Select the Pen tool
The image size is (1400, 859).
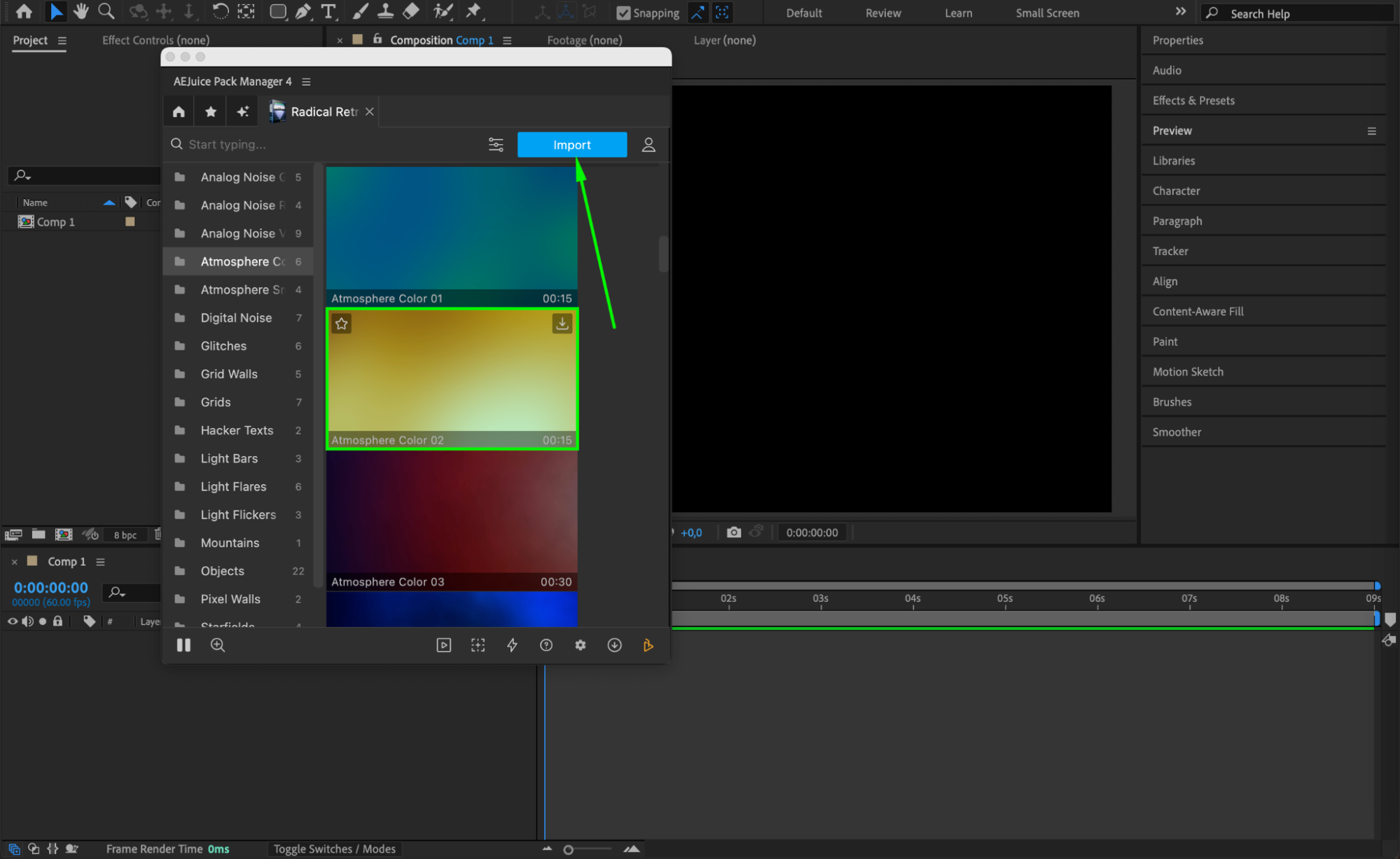pos(303,11)
